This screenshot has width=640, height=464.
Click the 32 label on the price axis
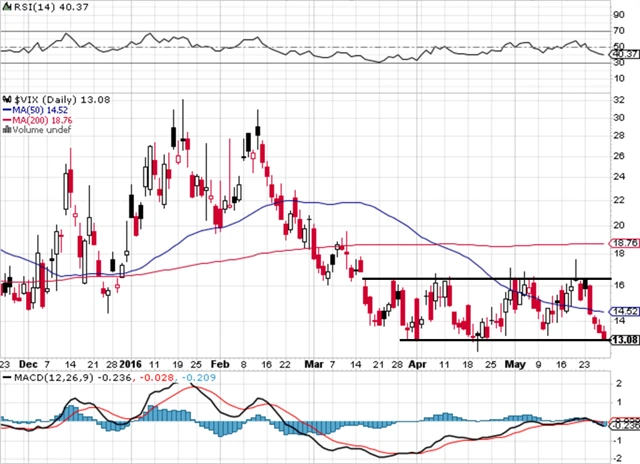pos(618,99)
